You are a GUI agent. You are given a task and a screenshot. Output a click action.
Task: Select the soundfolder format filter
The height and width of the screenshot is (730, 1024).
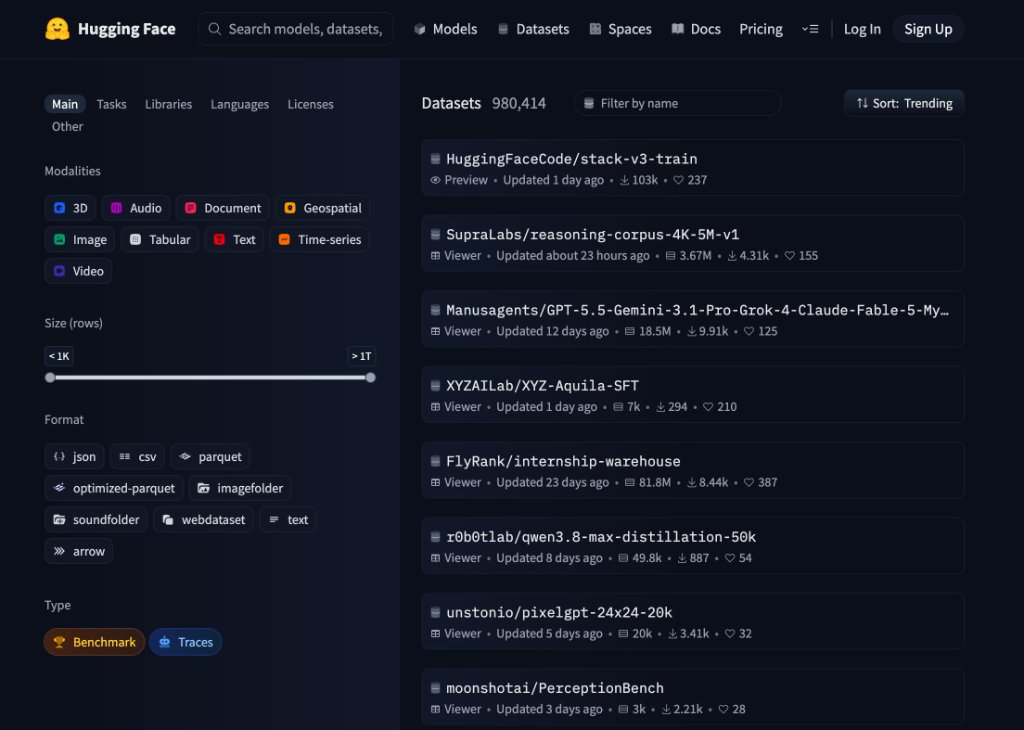96,520
